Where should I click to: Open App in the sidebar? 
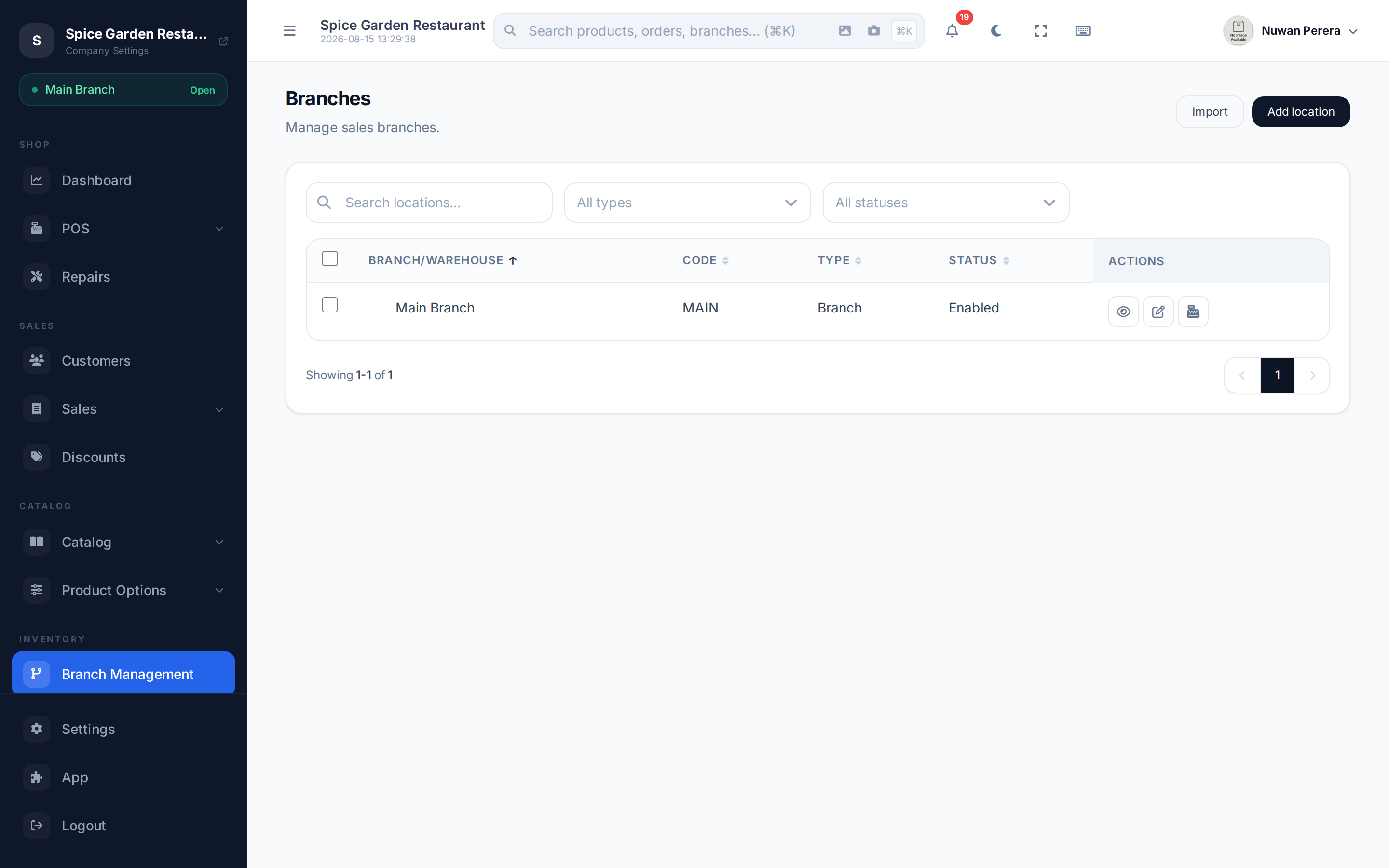[x=123, y=777]
